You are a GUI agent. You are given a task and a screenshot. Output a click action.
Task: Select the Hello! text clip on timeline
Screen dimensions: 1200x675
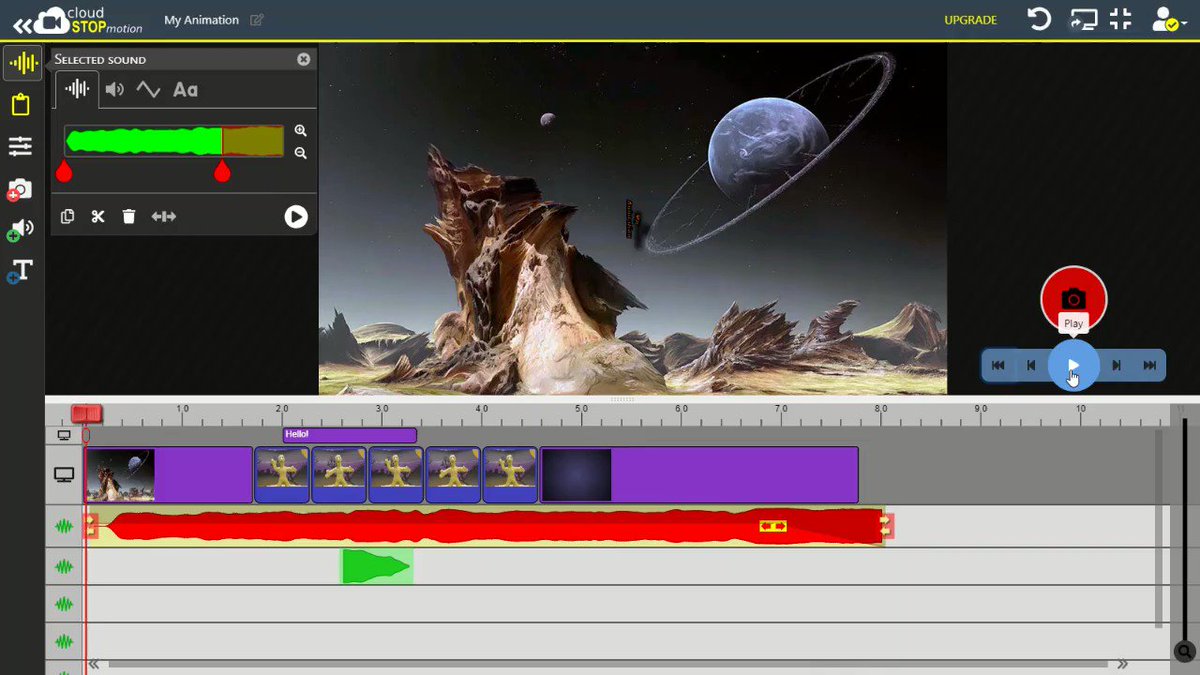tap(349, 435)
